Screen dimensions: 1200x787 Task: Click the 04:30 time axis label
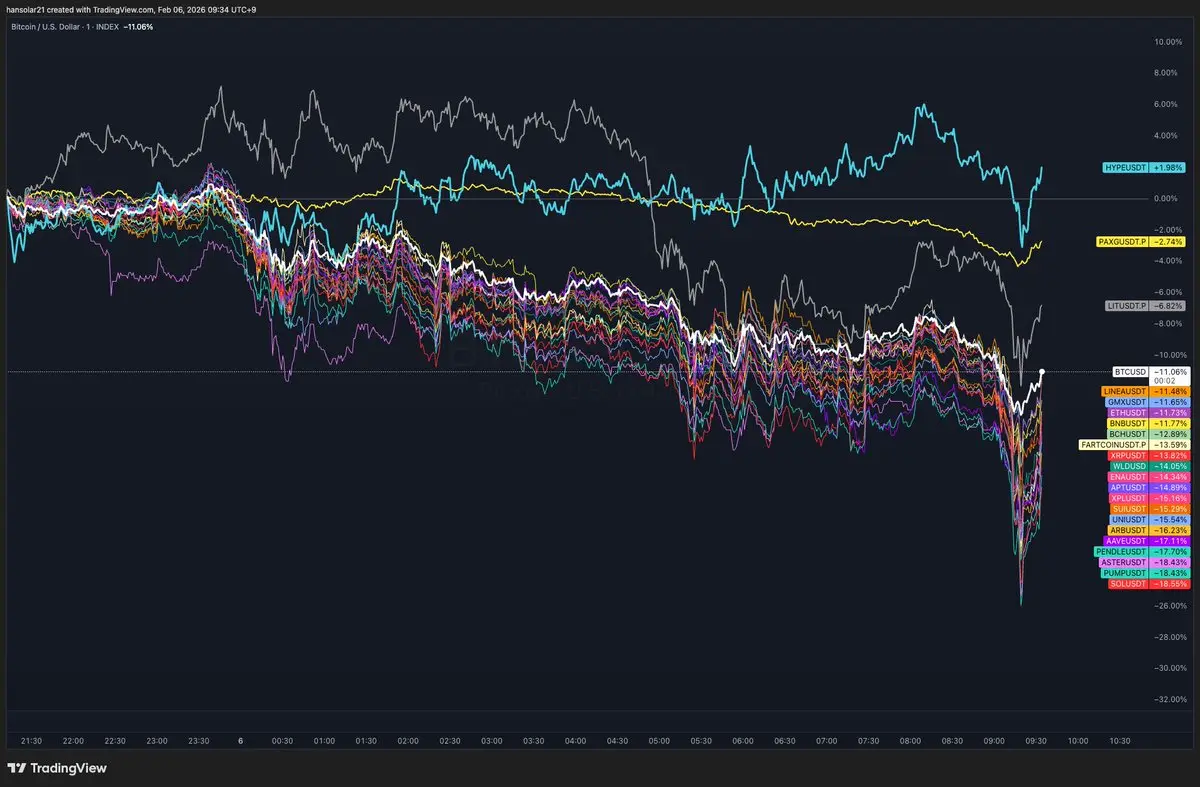617,741
